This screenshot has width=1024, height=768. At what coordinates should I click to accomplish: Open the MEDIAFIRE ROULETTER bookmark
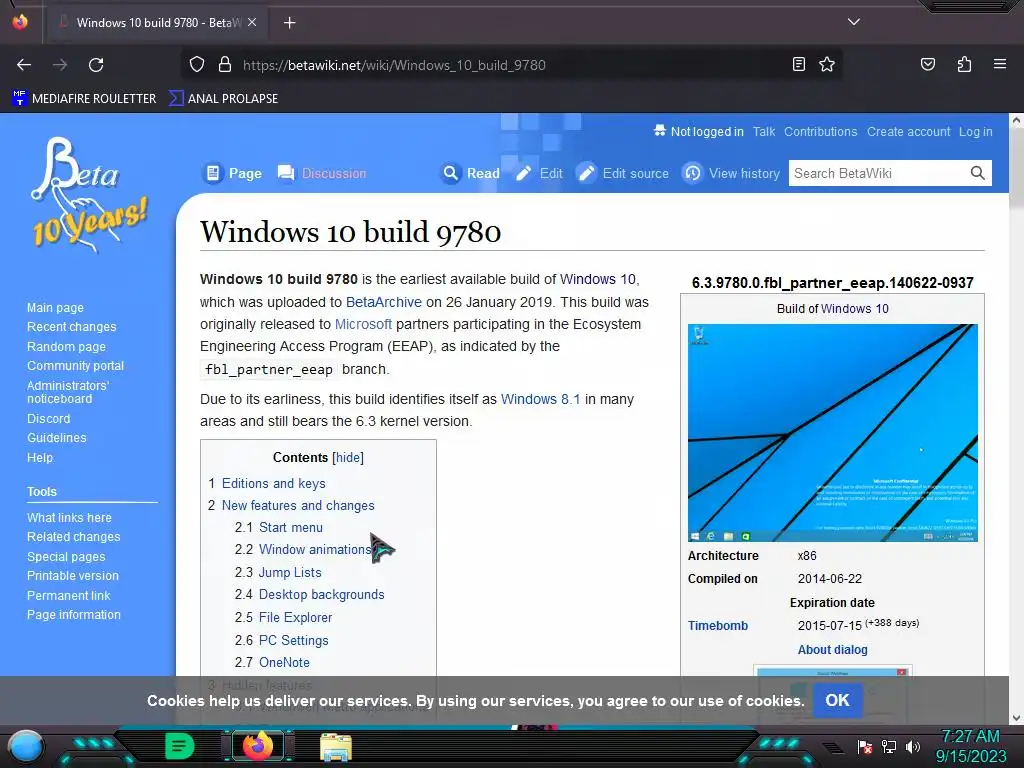coord(84,99)
